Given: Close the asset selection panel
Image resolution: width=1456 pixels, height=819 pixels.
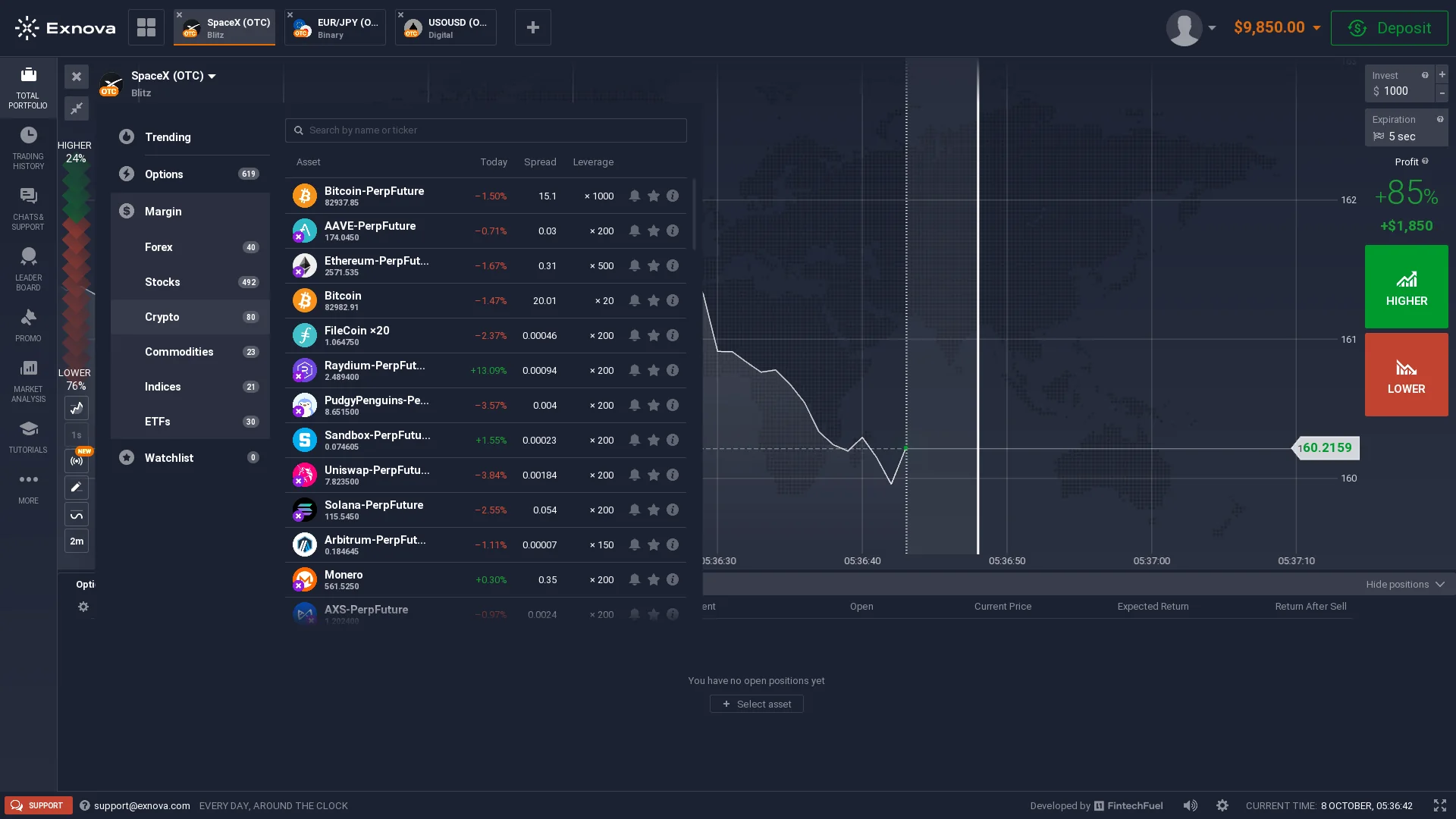Looking at the screenshot, I should pyautogui.click(x=77, y=77).
